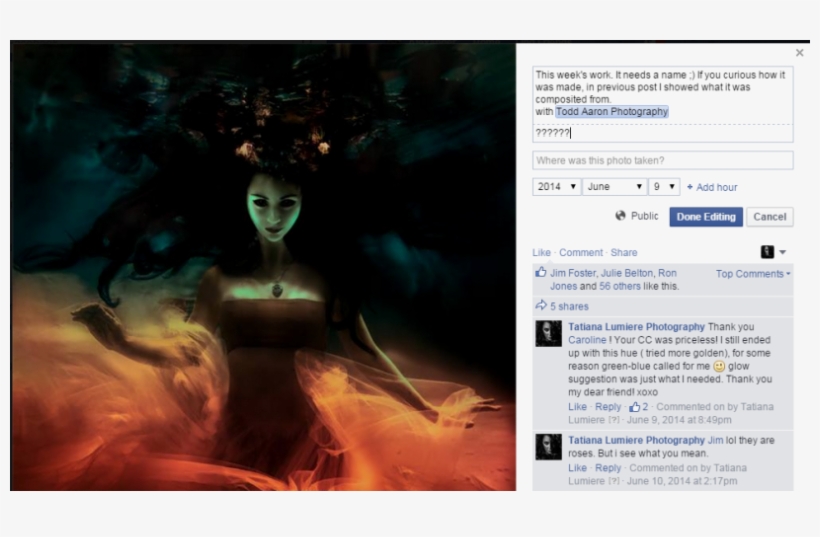Click Like on the 'Thank you Caroline' comment

[577, 407]
